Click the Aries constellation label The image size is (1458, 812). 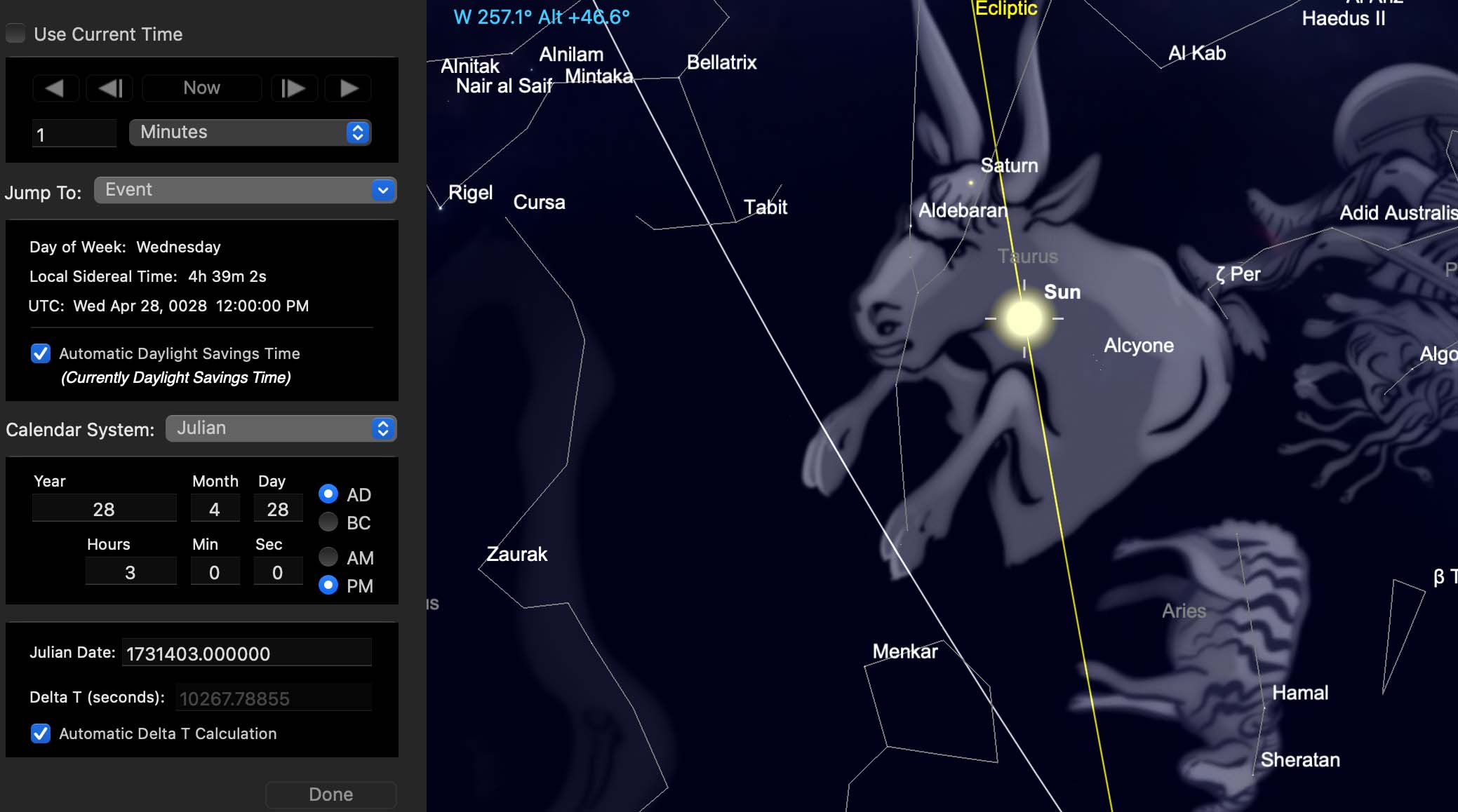pos(1184,611)
